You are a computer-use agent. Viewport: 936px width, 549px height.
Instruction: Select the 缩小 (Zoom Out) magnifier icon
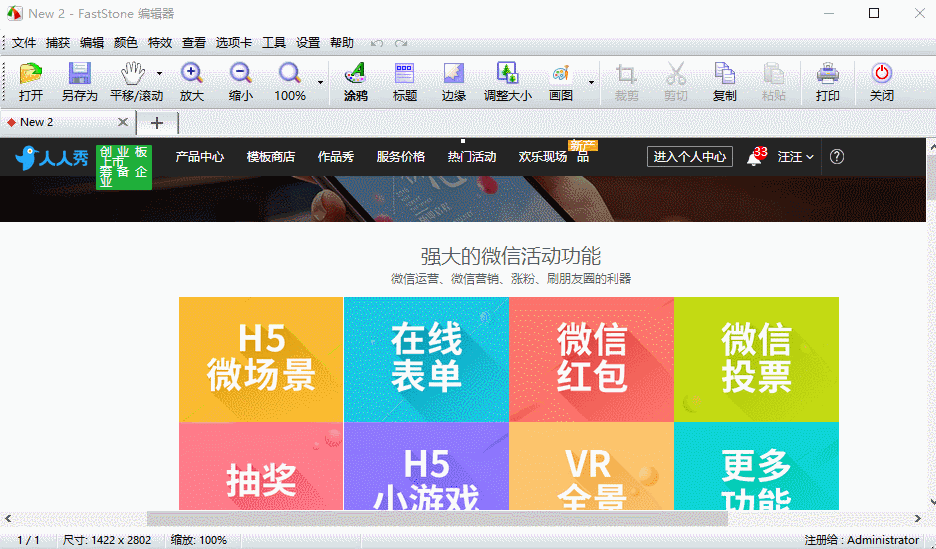[241, 73]
